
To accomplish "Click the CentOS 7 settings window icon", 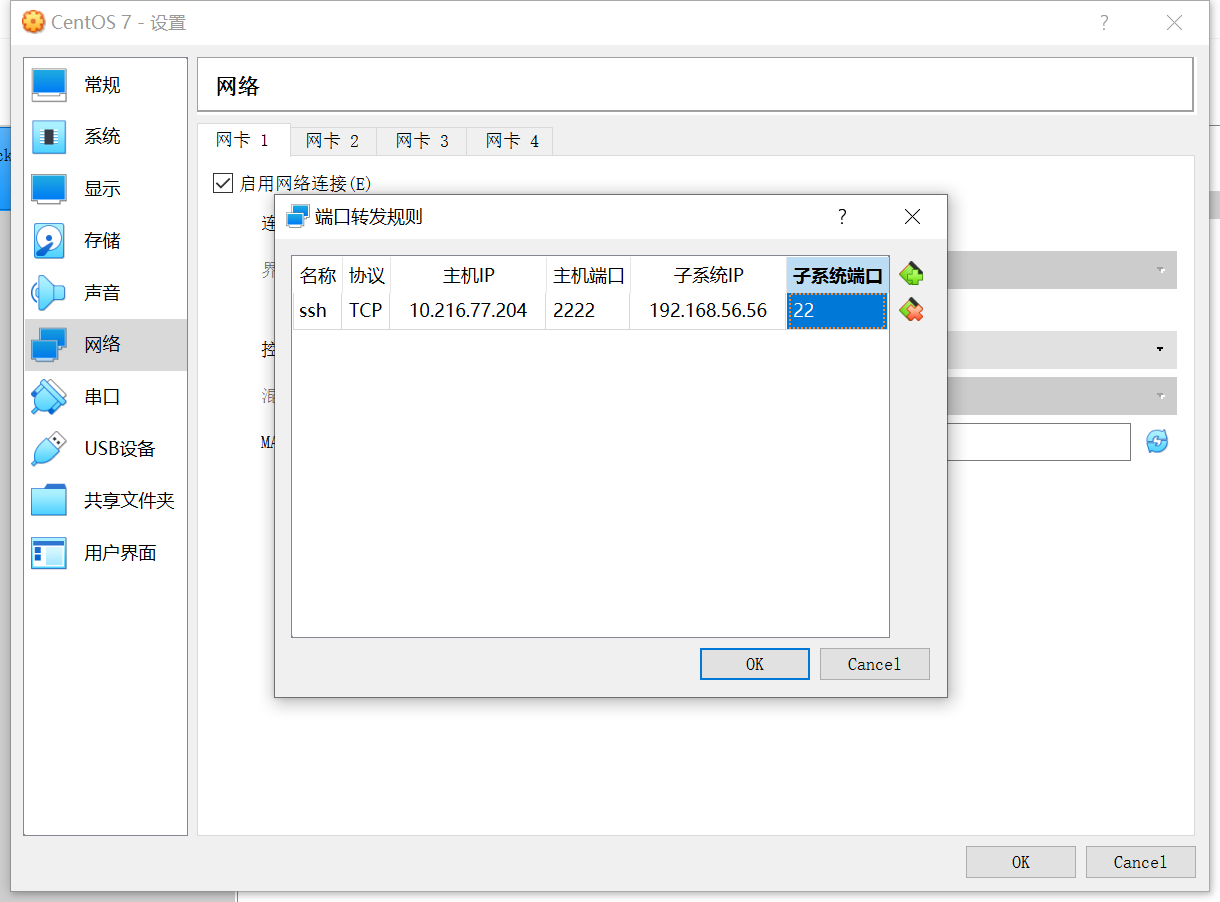I will 33,22.
